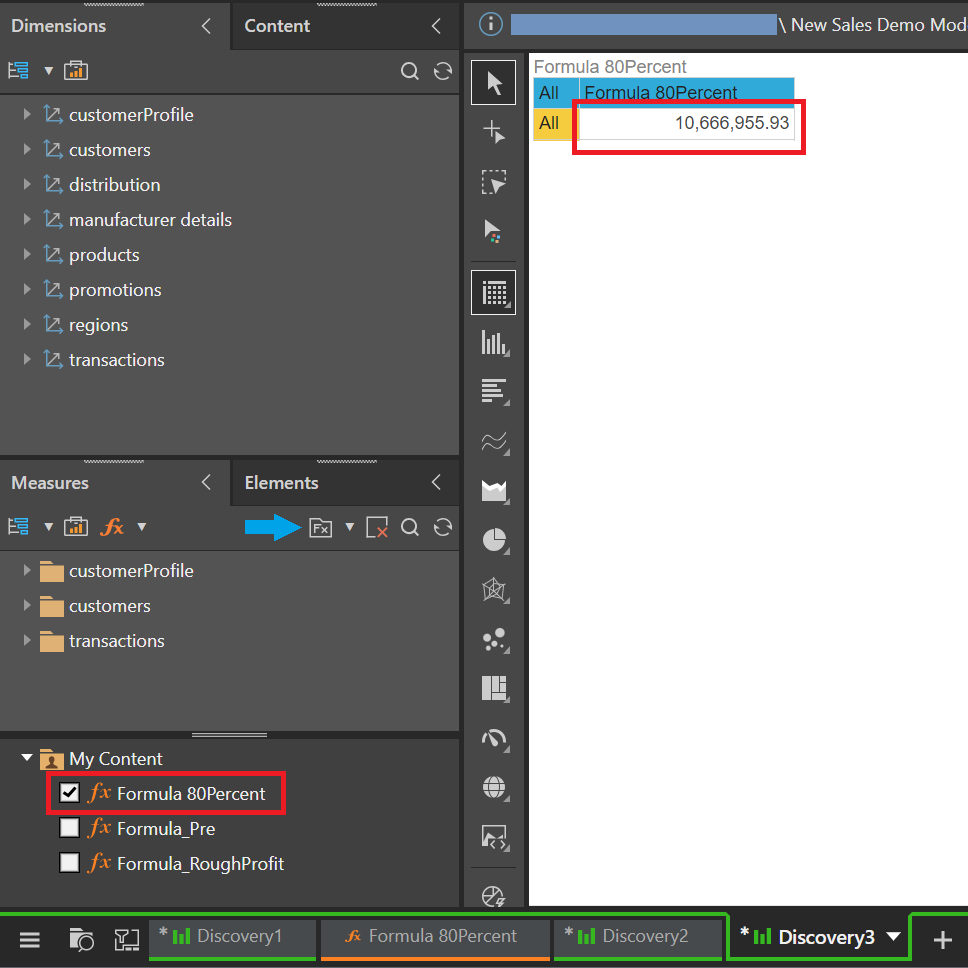Image resolution: width=968 pixels, height=968 pixels.
Task: Collapse the Measures panel chevron
Action: pos(206,483)
